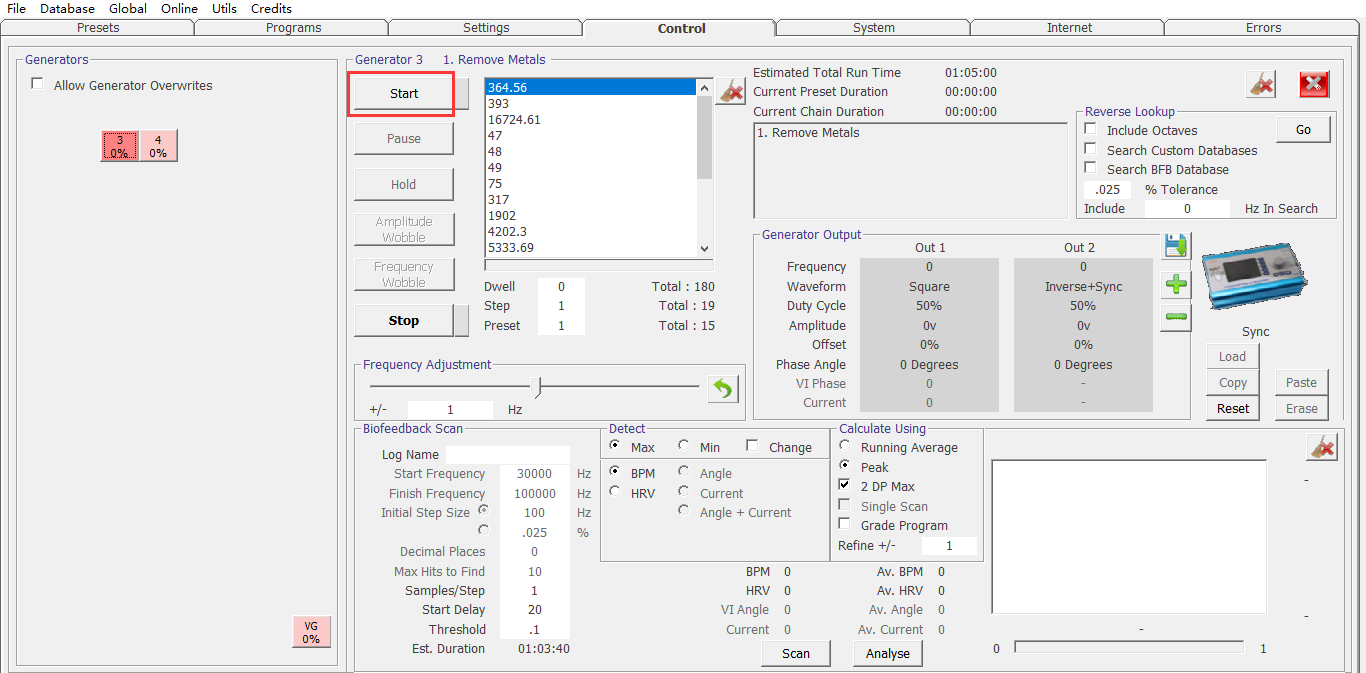1366x673 pixels.
Task: Click the green plus icon
Action: [1176, 284]
